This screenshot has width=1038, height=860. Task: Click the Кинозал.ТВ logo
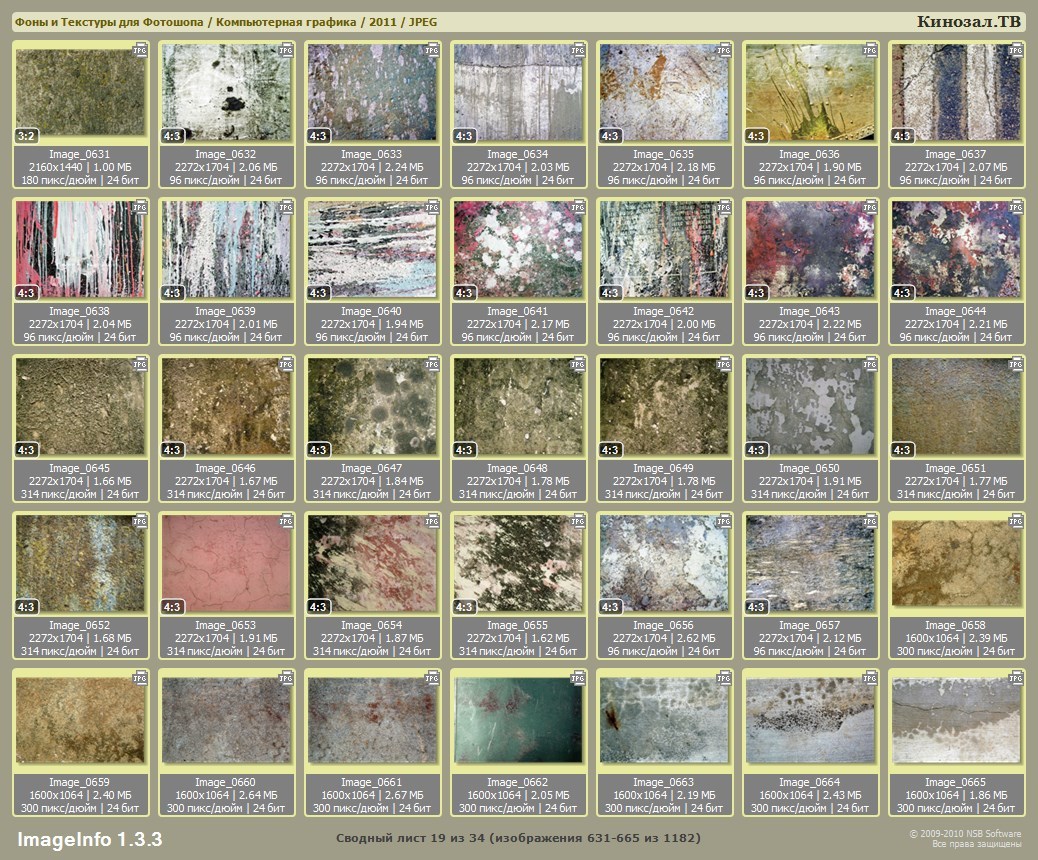969,21
